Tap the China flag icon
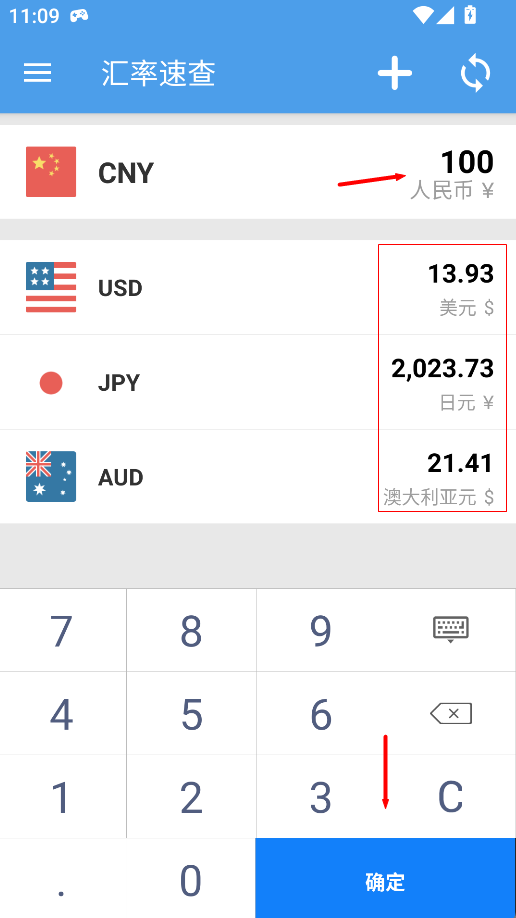The width and height of the screenshot is (516, 918). pos(51,172)
